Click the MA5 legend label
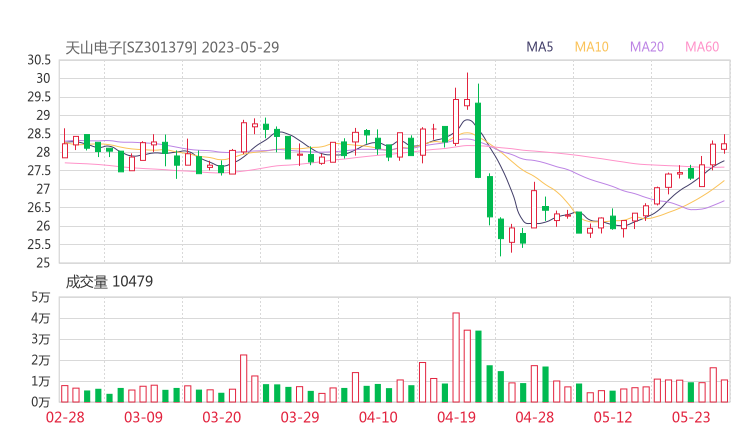740x440 pixels. pyautogui.click(x=539, y=47)
